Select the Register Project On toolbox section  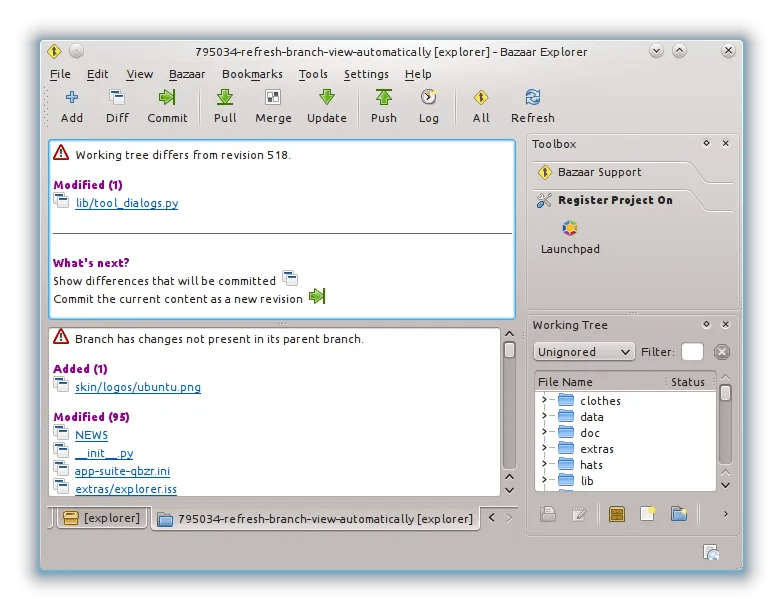[x=617, y=200]
